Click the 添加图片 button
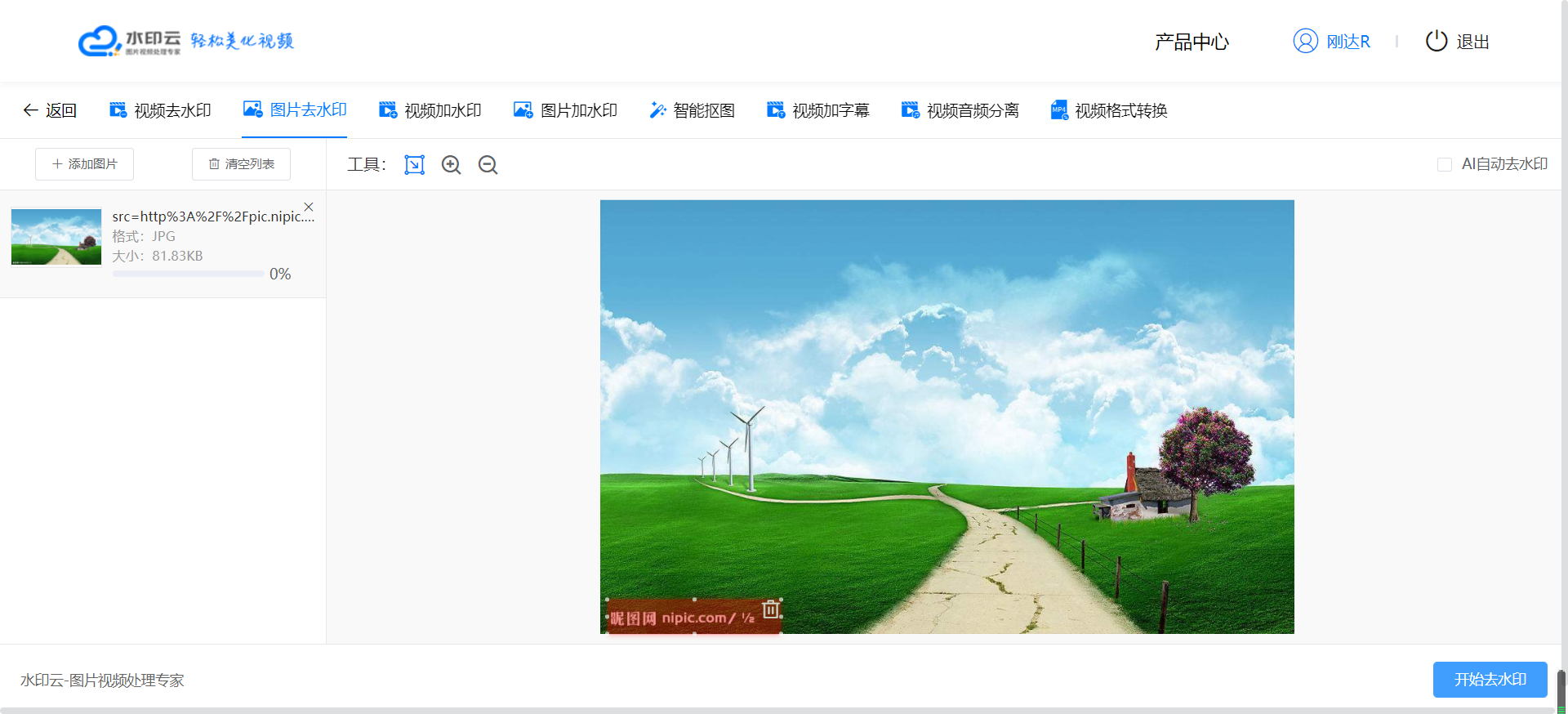The height and width of the screenshot is (714, 1568). [x=84, y=164]
